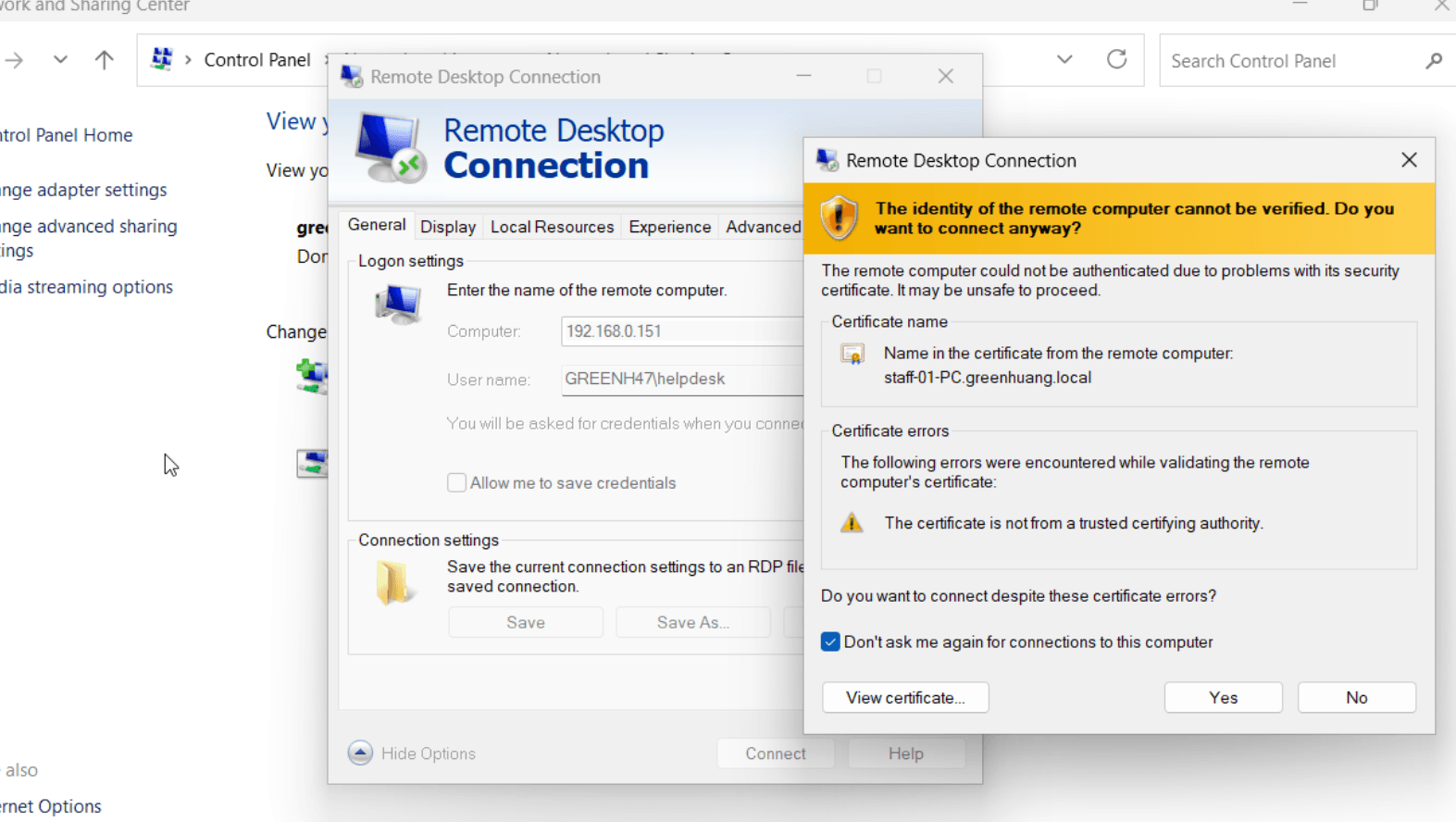The image size is (1456, 822).
Task: Click Save connection settings button
Action: pyautogui.click(x=526, y=623)
